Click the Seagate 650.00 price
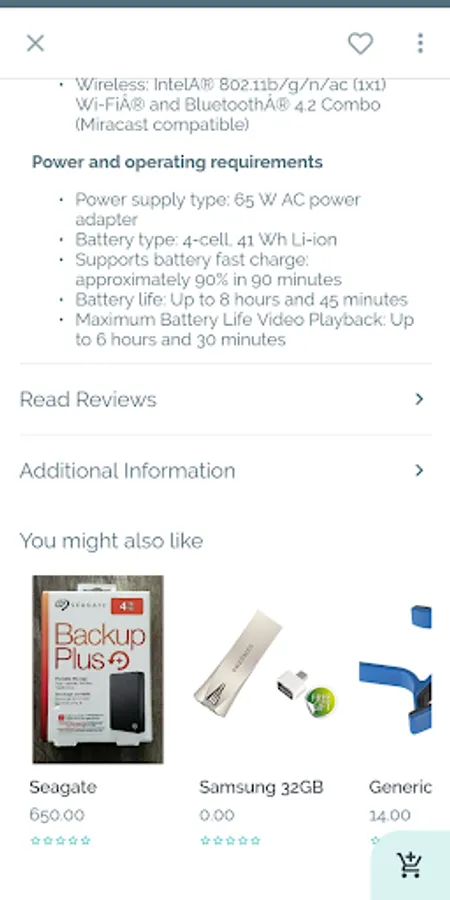Image resolution: width=450 pixels, height=900 pixels. point(57,815)
